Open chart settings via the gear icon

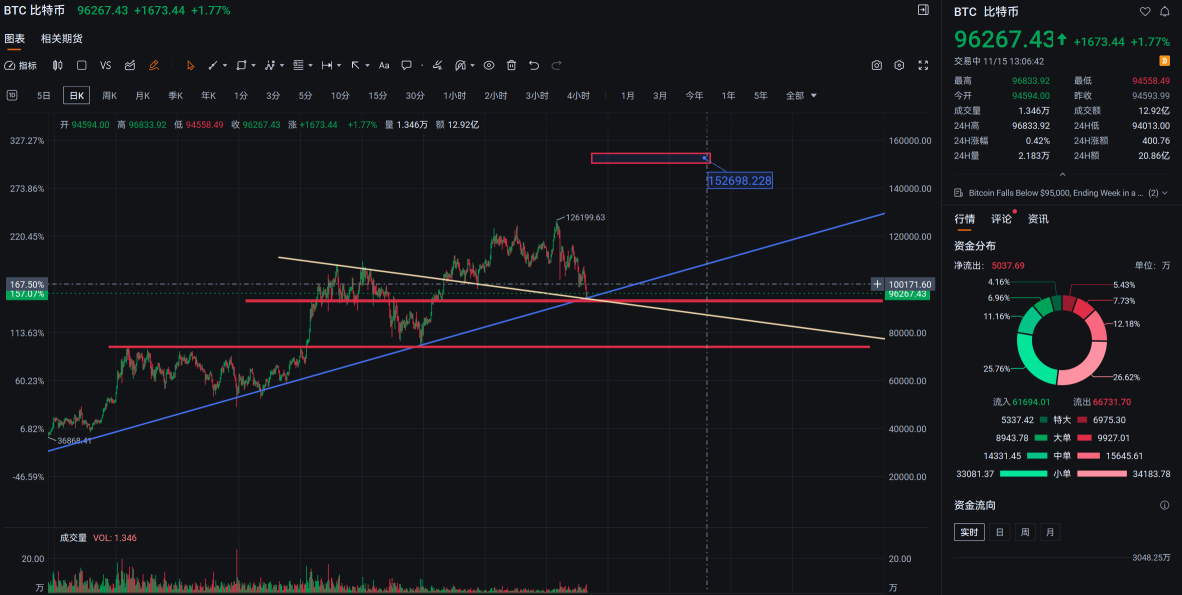point(899,65)
